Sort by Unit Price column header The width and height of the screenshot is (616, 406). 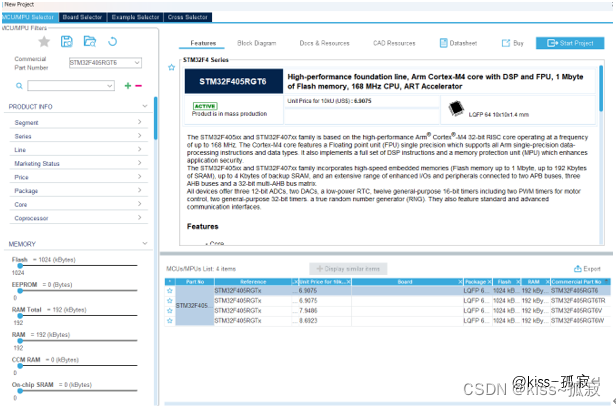coord(325,282)
